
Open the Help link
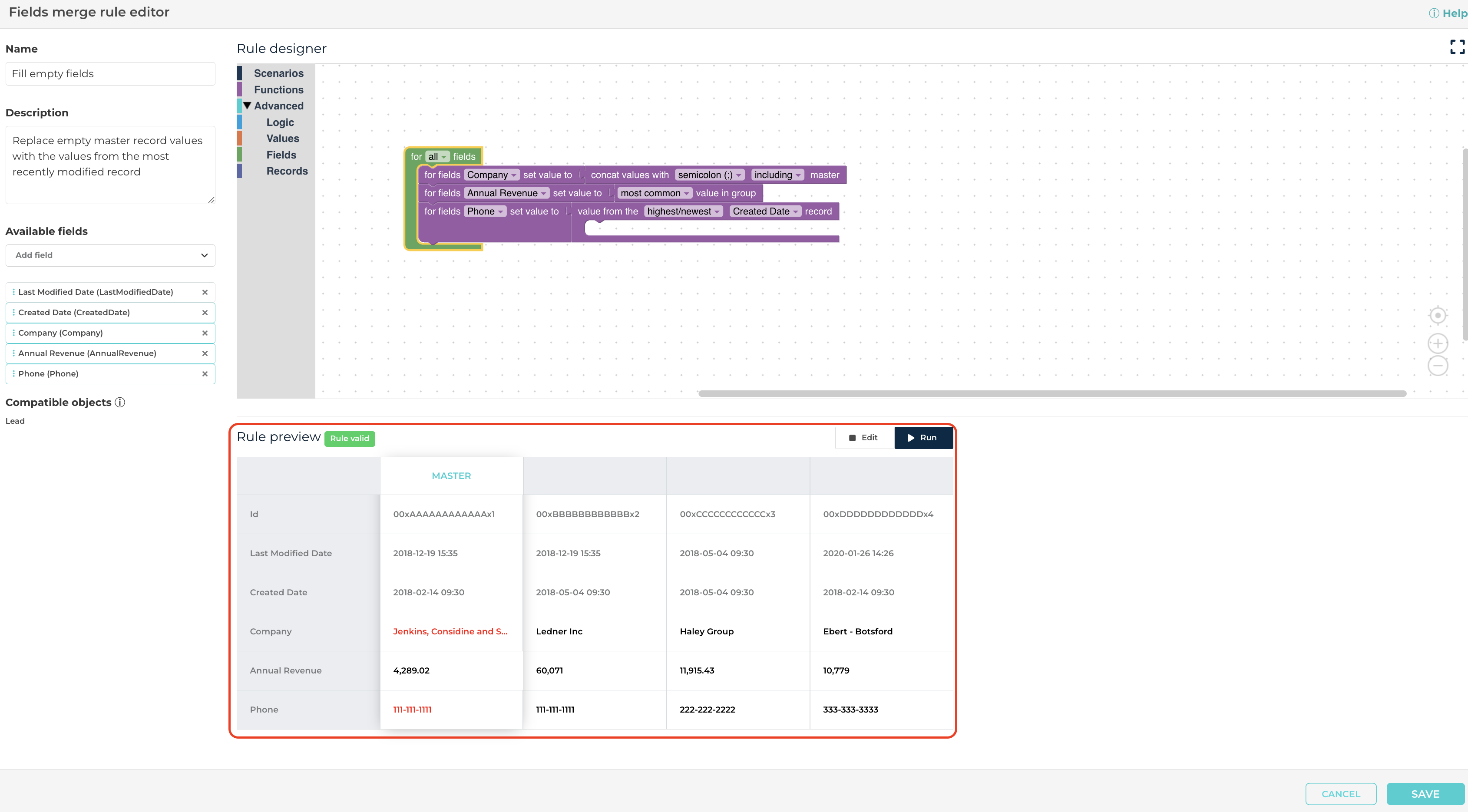pyautogui.click(x=1448, y=13)
